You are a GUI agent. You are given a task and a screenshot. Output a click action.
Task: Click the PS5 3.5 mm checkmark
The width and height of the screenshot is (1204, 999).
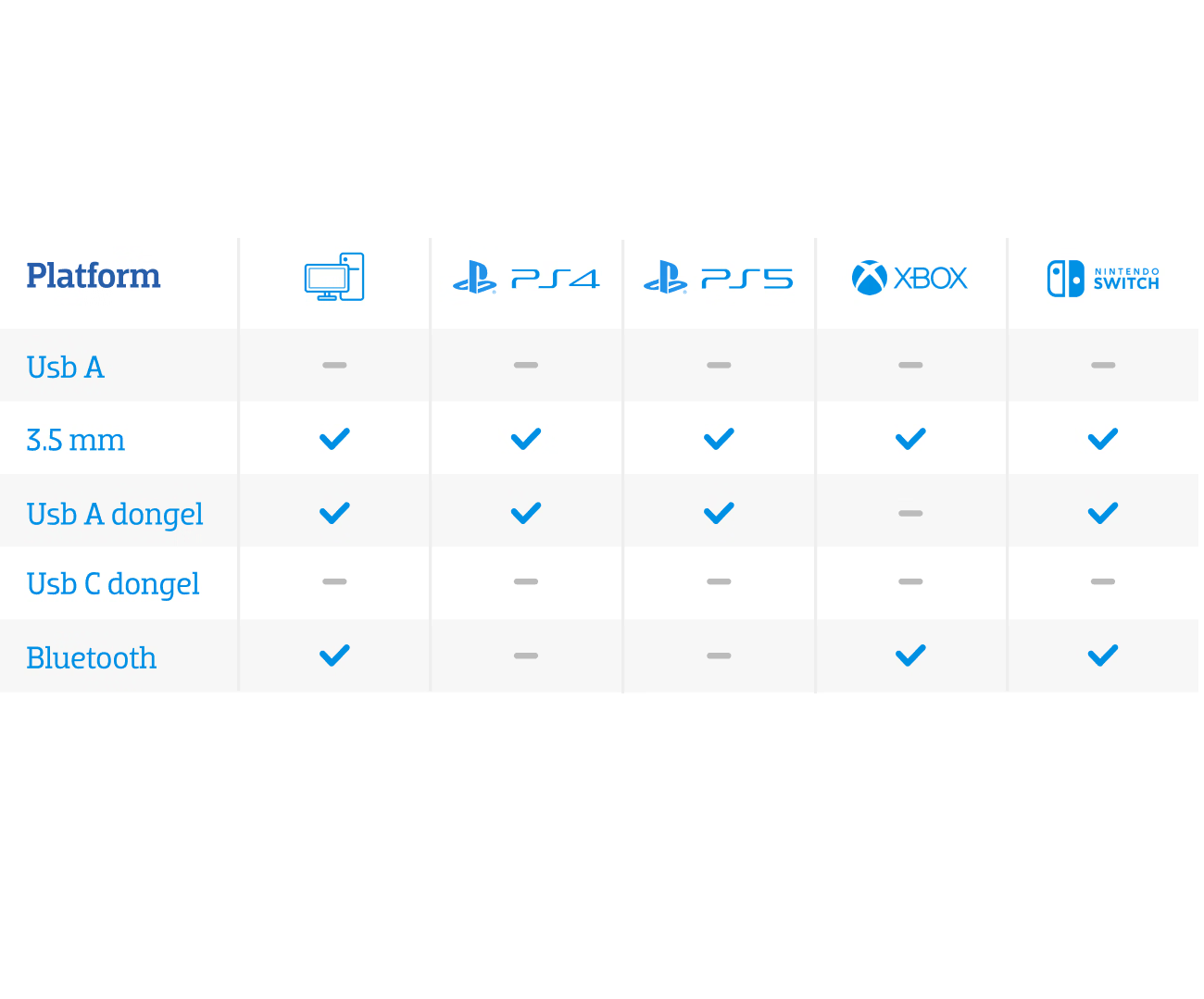[719, 439]
